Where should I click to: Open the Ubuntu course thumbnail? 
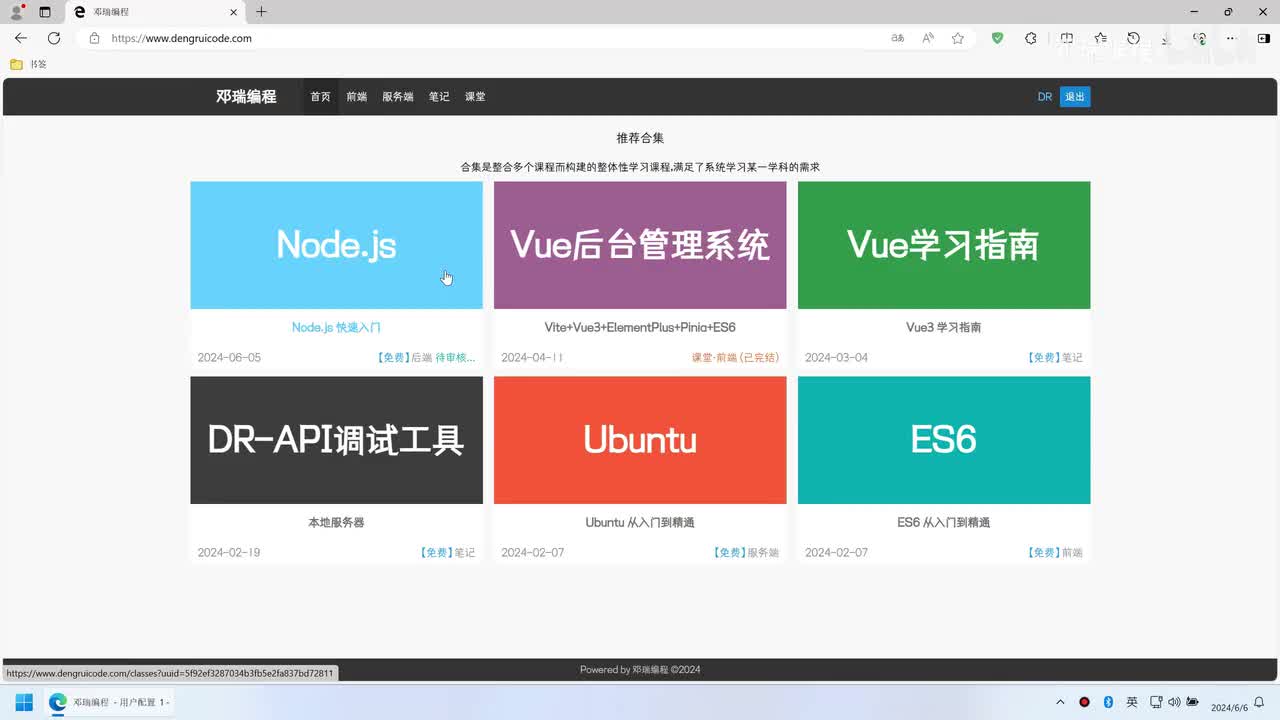click(640, 440)
